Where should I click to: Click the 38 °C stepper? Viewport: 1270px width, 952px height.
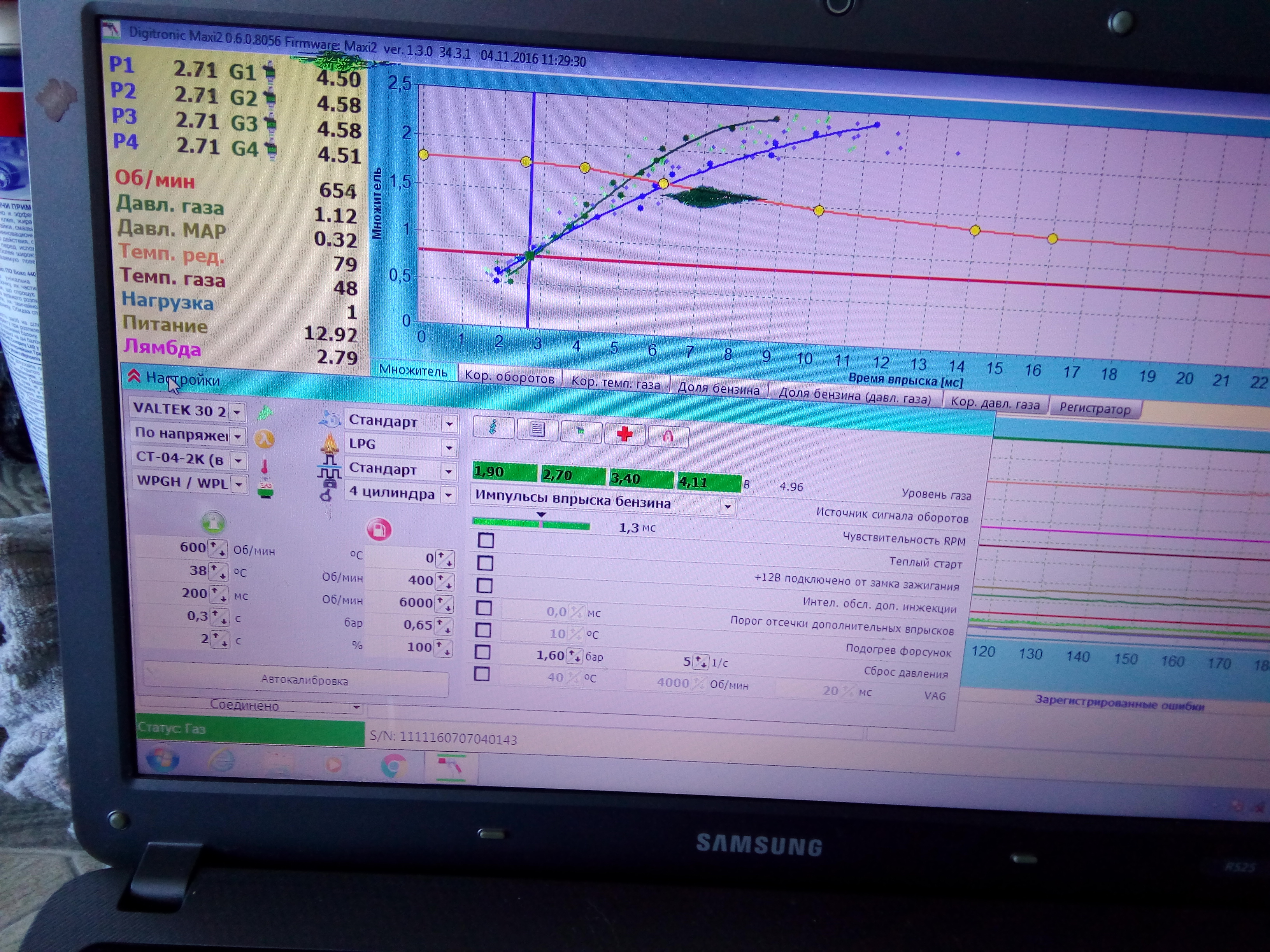(218, 572)
